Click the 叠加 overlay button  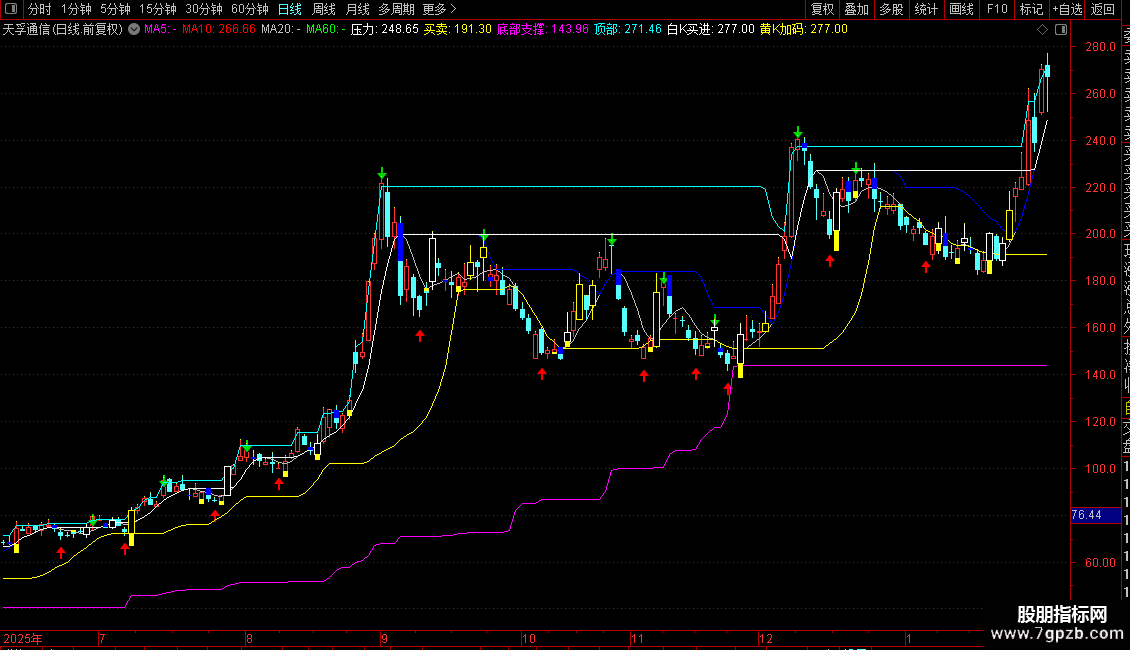(x=857, y=9)
